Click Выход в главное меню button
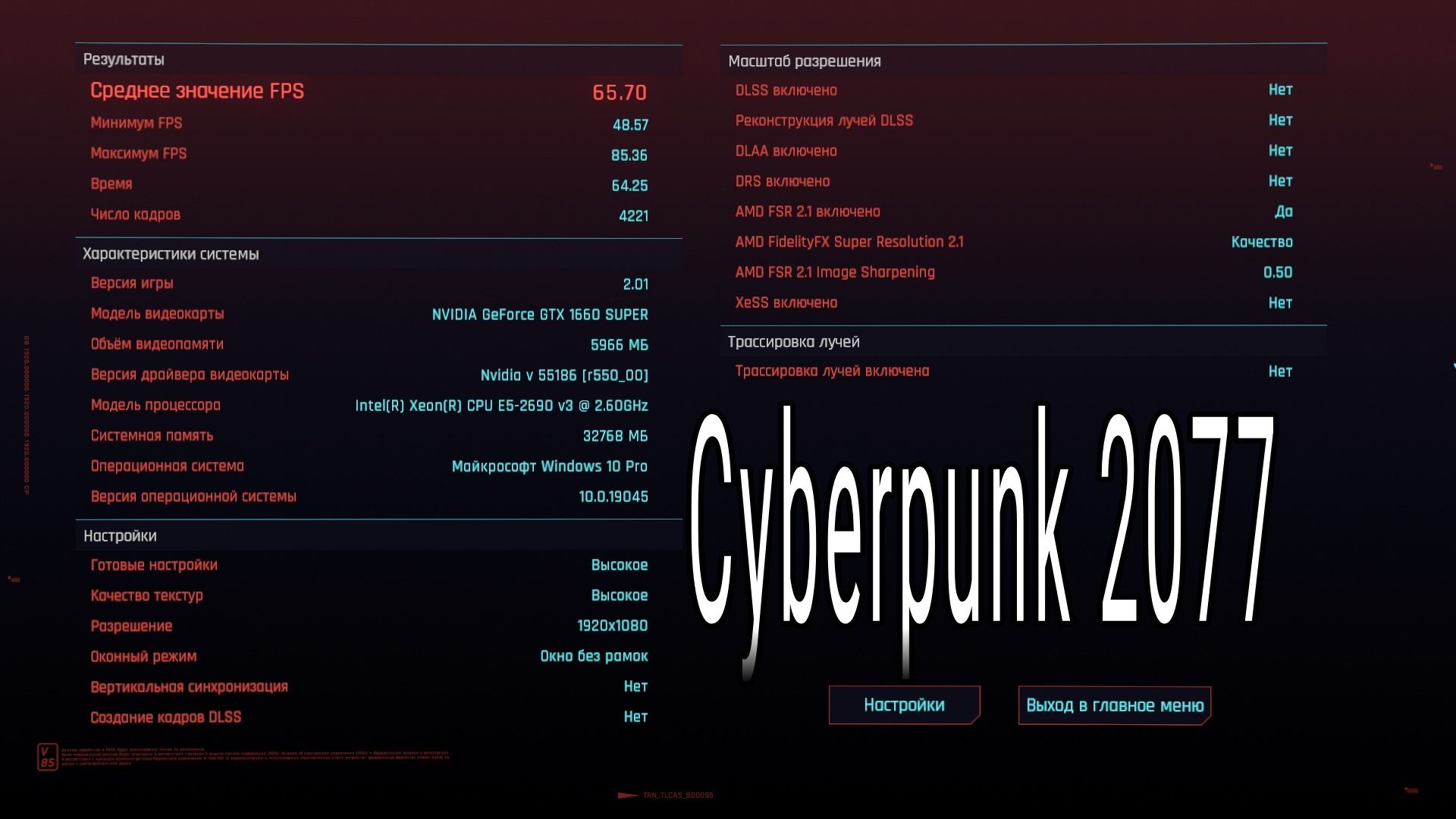Image resolution: width=1456 pixels, height=819 pixels. click(x=1115, y=705)
